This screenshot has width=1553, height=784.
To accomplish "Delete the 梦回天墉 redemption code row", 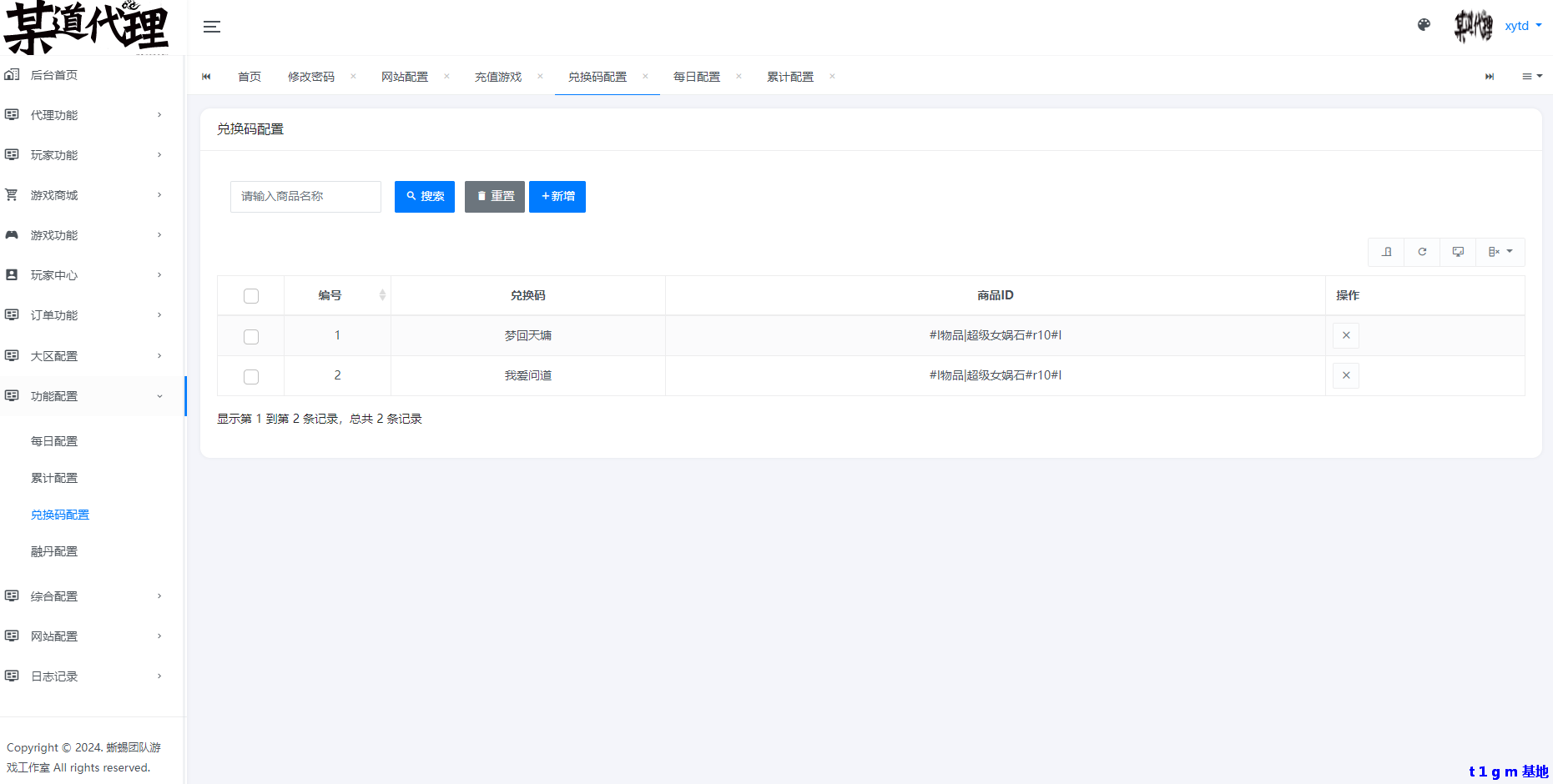I will tap(1345, 335).
